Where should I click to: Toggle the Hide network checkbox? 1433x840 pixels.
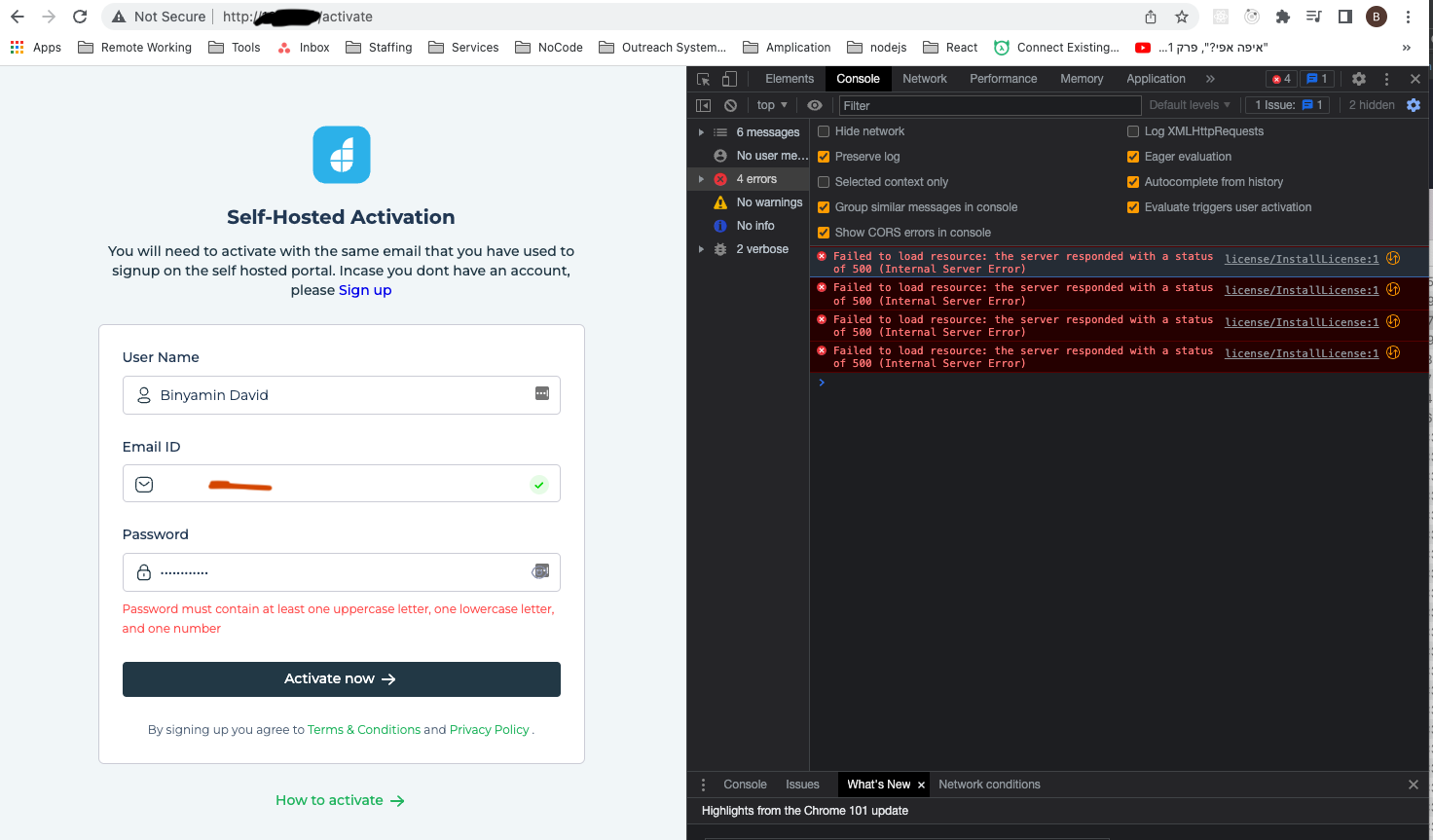pyautogui.click(x=824, y=131)
